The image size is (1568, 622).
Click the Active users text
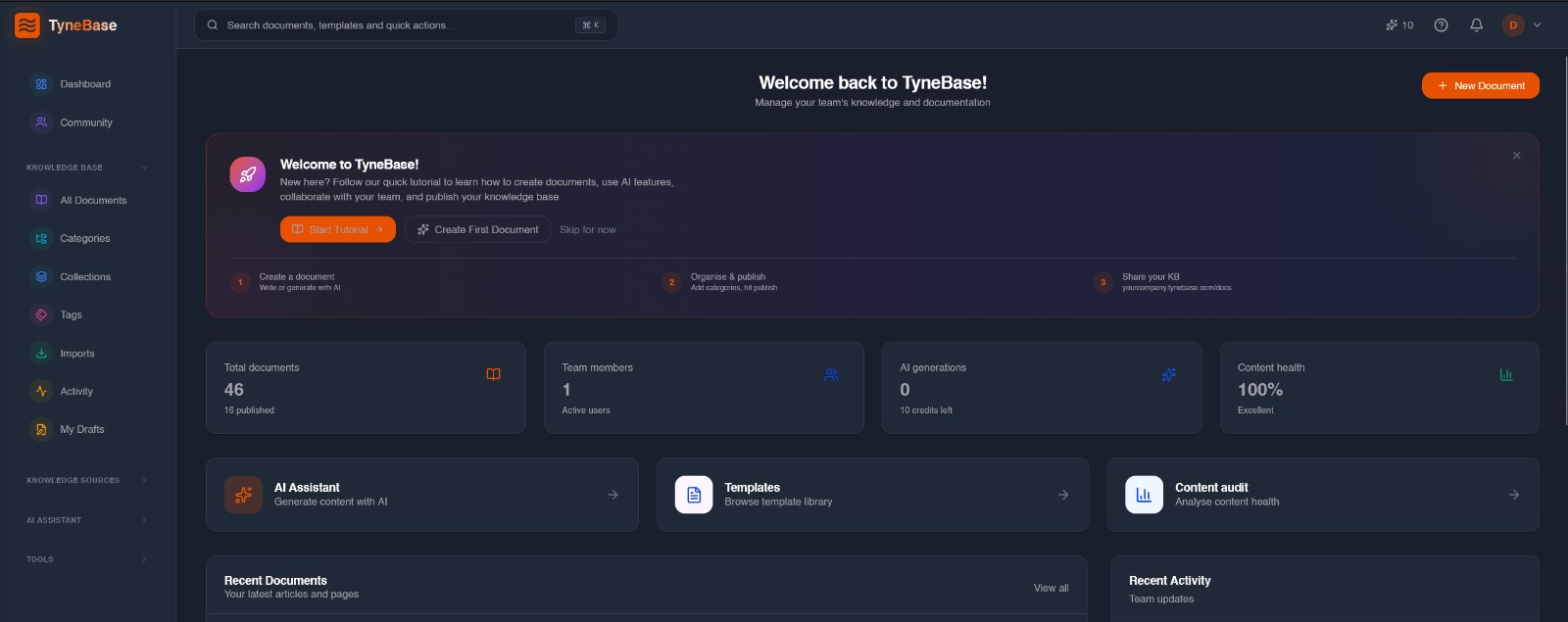586,410
